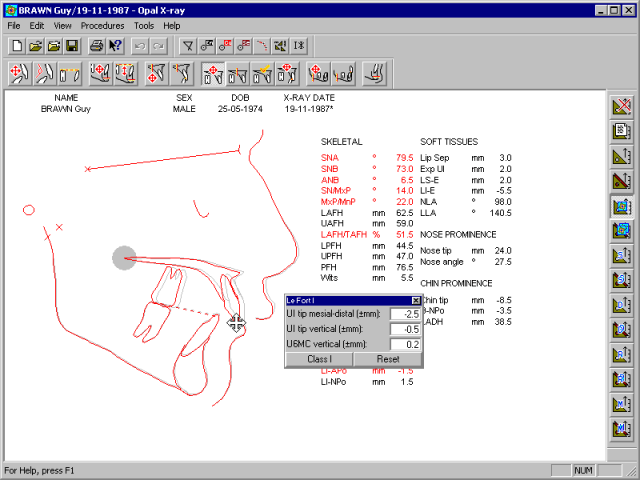Click the Redo arrow icon
This screenshot has width=640, height=480.
158,46
